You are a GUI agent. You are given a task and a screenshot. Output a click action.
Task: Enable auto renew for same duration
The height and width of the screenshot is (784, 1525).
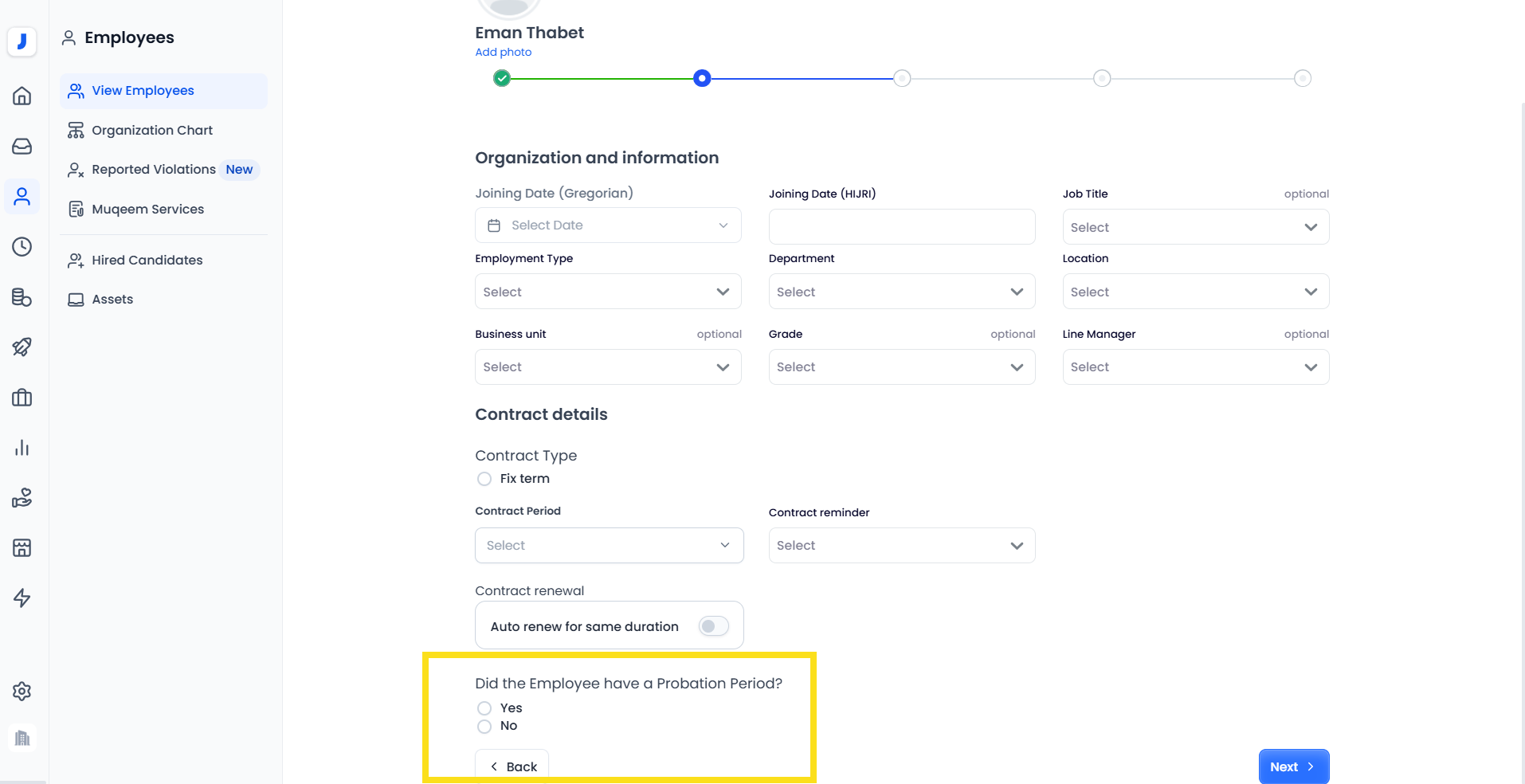click(713, 626)
